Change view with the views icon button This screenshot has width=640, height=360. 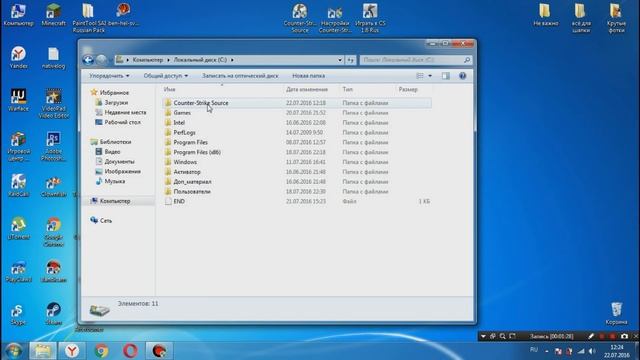coord(420,76)
